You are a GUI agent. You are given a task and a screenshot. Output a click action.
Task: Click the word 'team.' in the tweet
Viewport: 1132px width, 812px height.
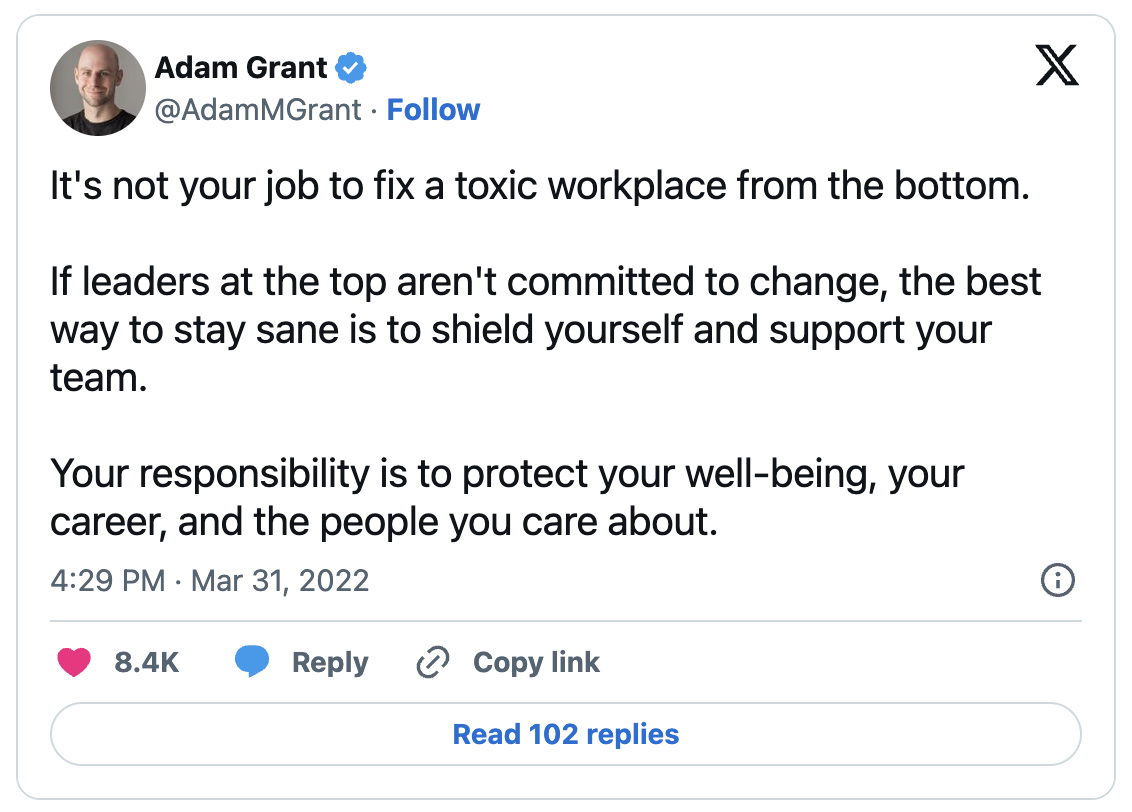99,378
